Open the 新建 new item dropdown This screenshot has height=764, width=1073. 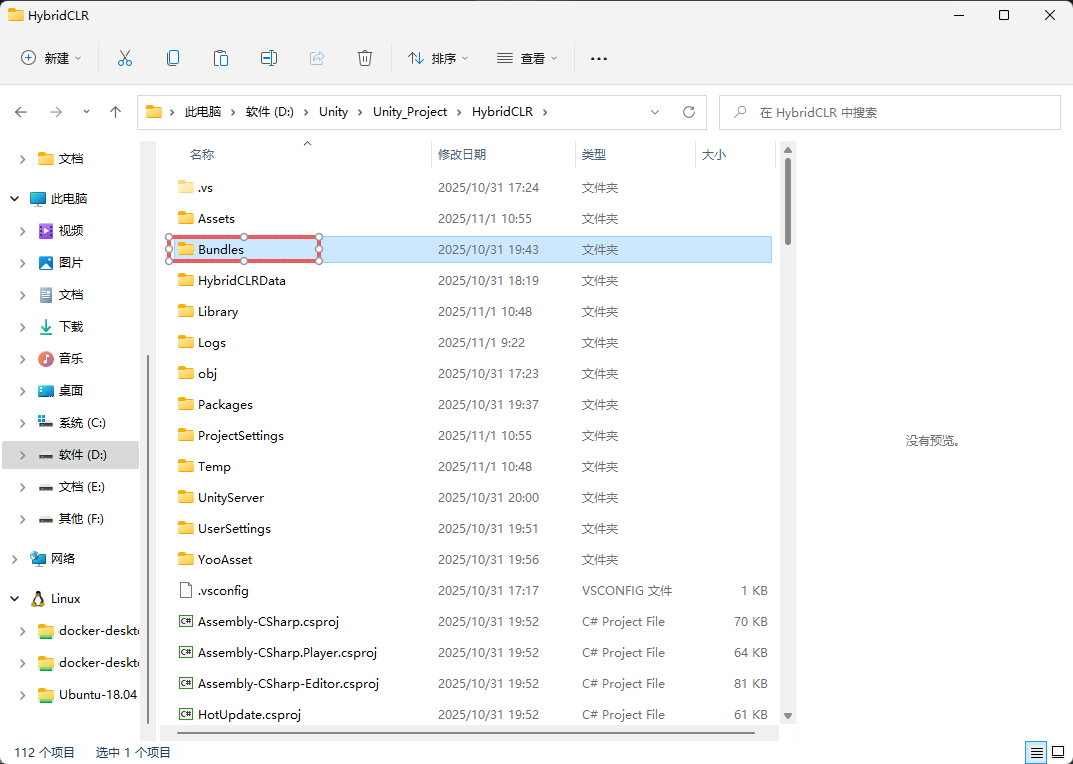[51, 58]
